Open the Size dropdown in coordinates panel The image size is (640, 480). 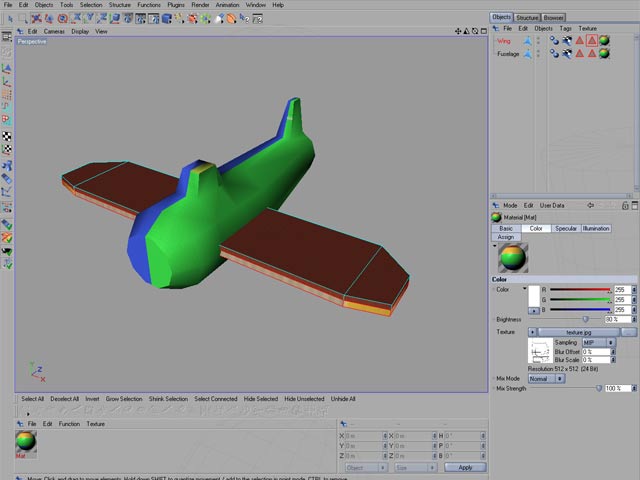(x=416, y=467)
